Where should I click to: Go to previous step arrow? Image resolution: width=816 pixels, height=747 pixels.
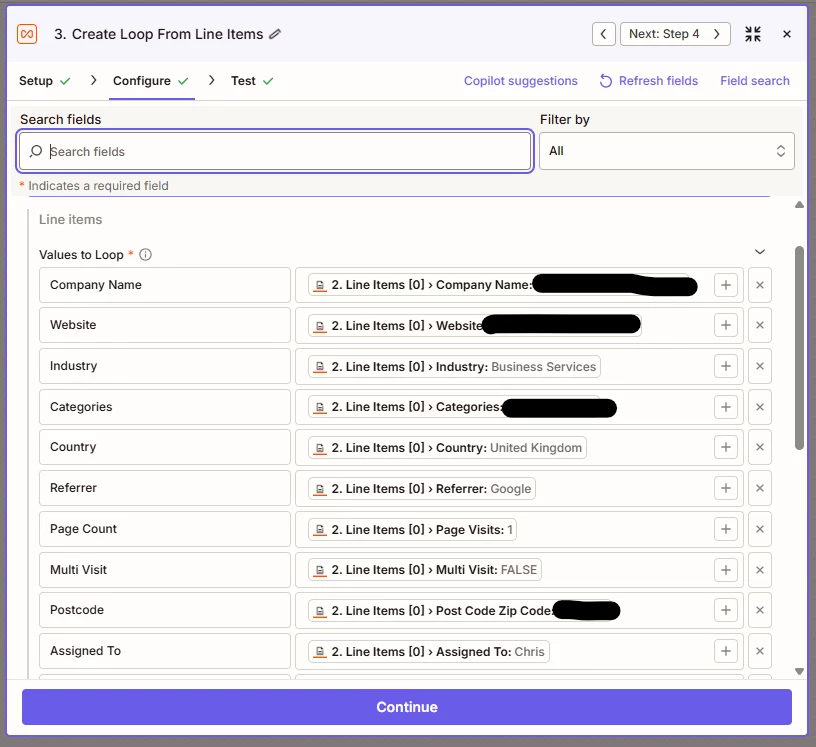[604, 34]
